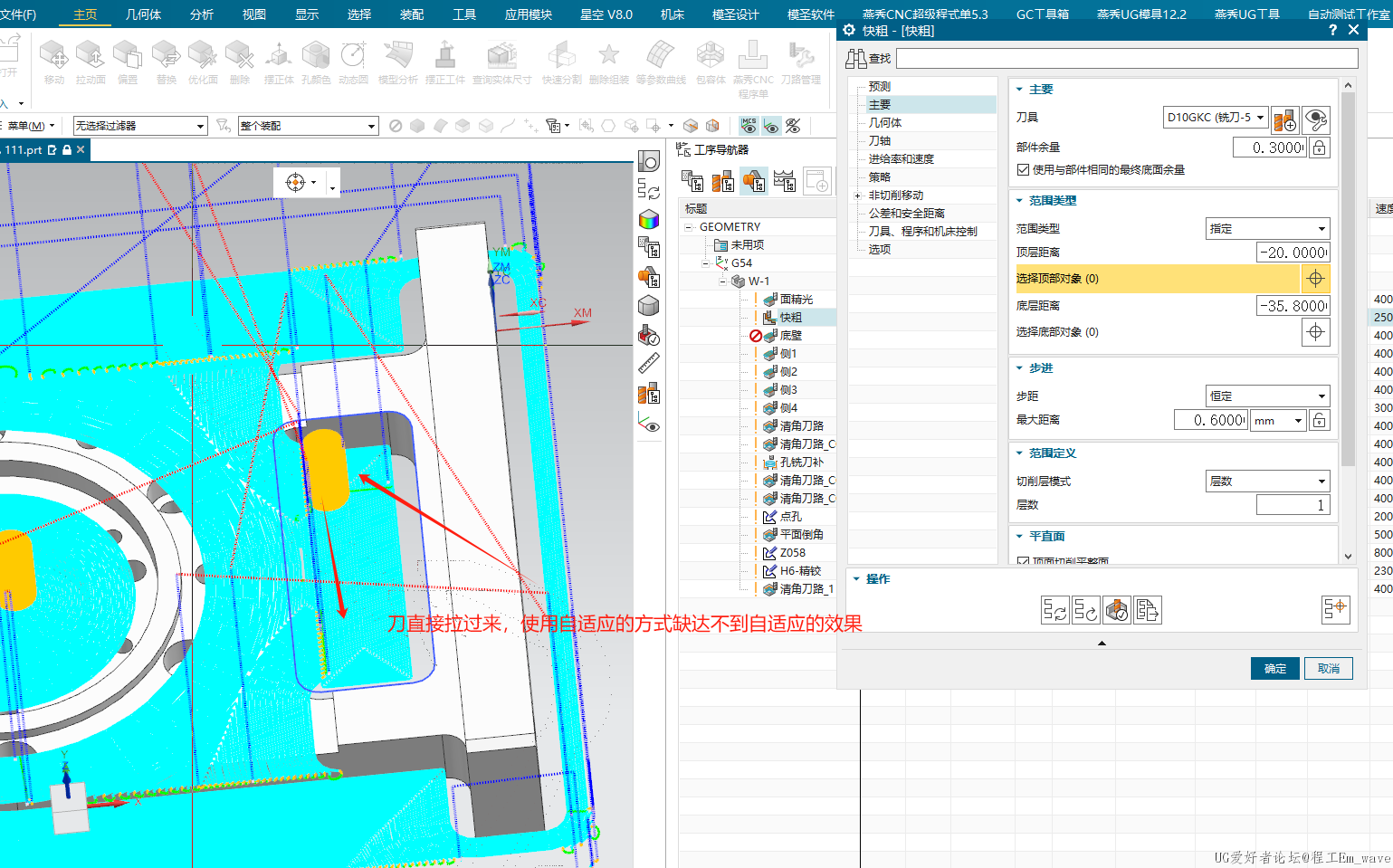Screen dimensions: 1393x868
Task: Toggle the lock icon next to 最大距离
Action: tap(1320, 420)
